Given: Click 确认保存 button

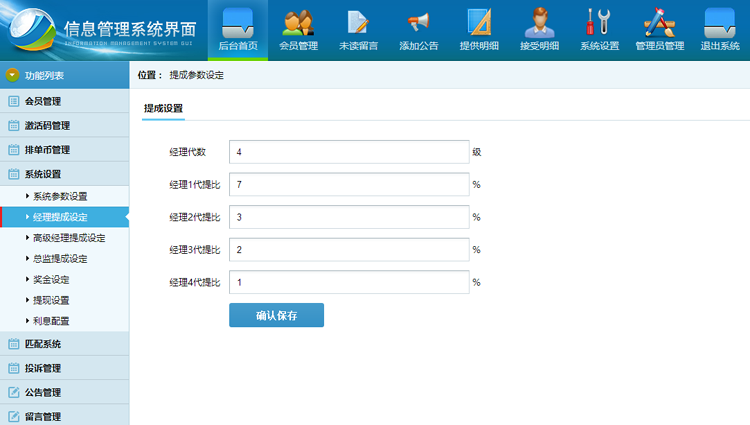Looking at the screenshot, I should [276, 315].
